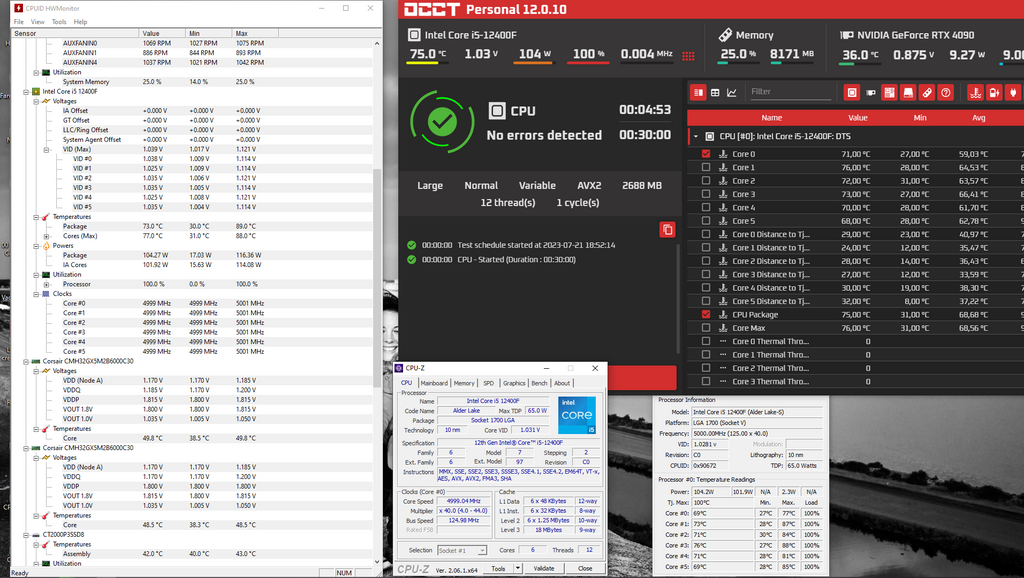This screenshot has width=1024, height=578.
Task: Click the Sensor column header in HWMonitor
Action: (x=75, y=33)
